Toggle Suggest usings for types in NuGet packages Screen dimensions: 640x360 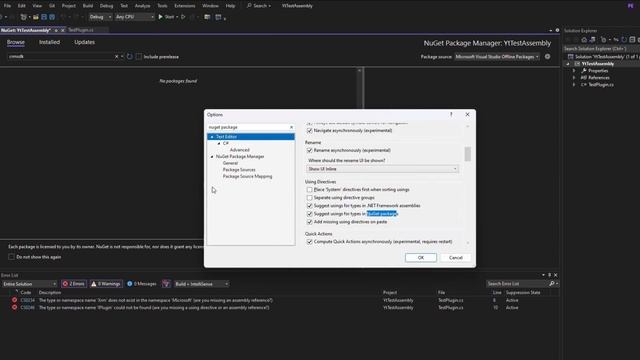309,214
